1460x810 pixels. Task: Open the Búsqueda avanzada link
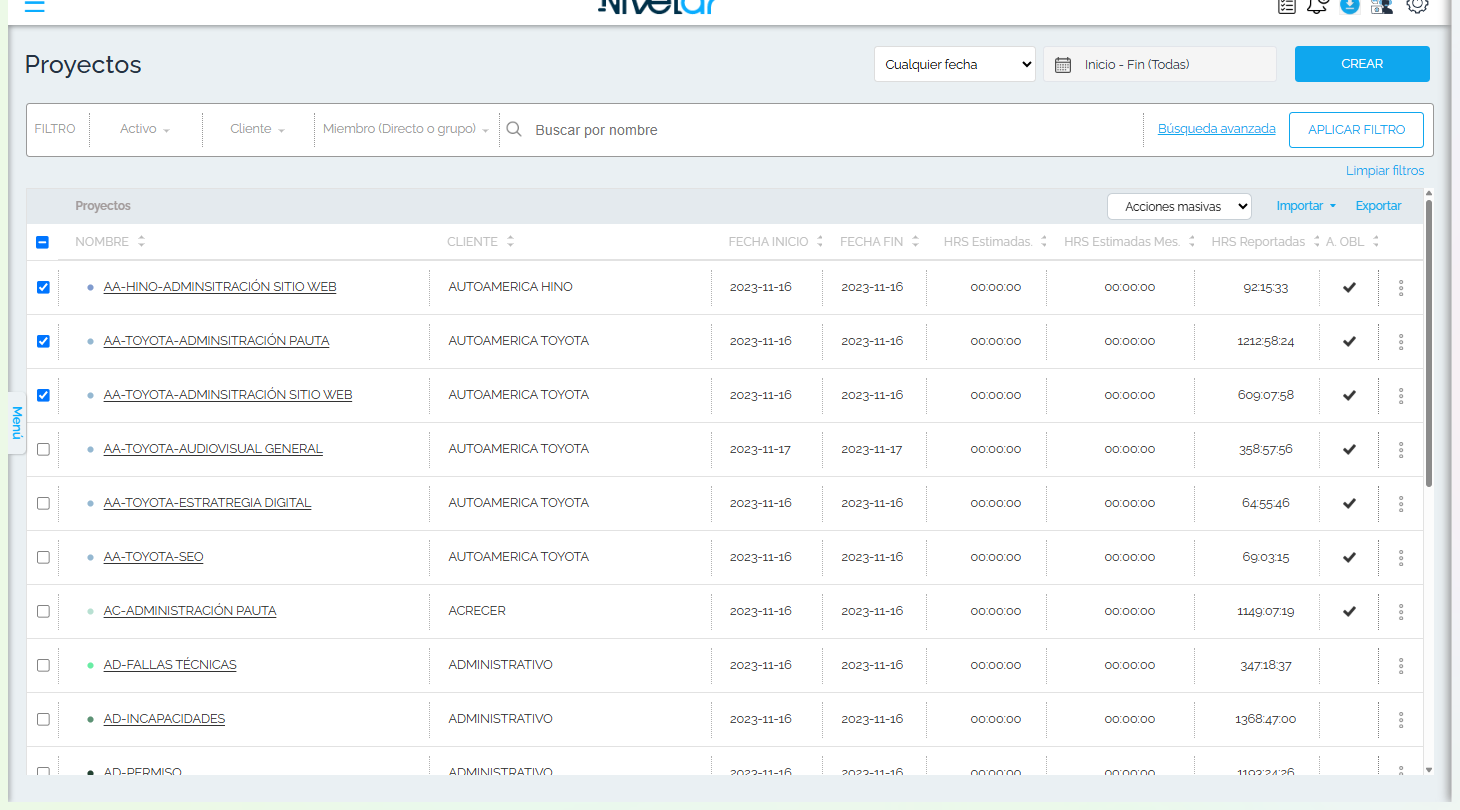coord(1216,129)
